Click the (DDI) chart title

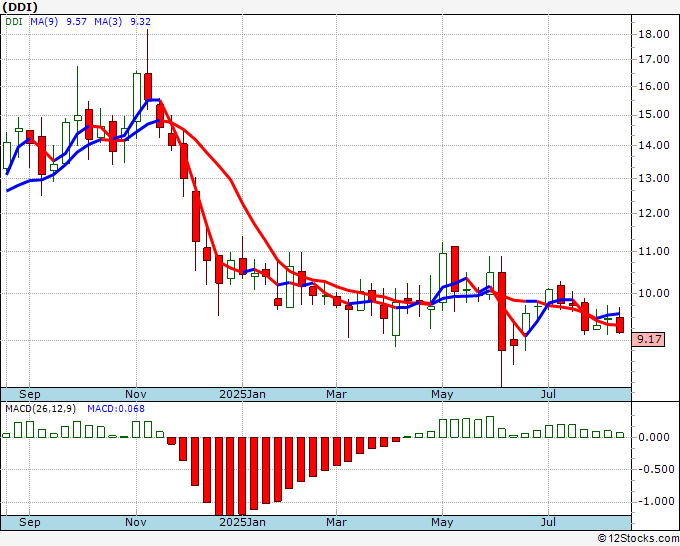click(x=20, y=7)
